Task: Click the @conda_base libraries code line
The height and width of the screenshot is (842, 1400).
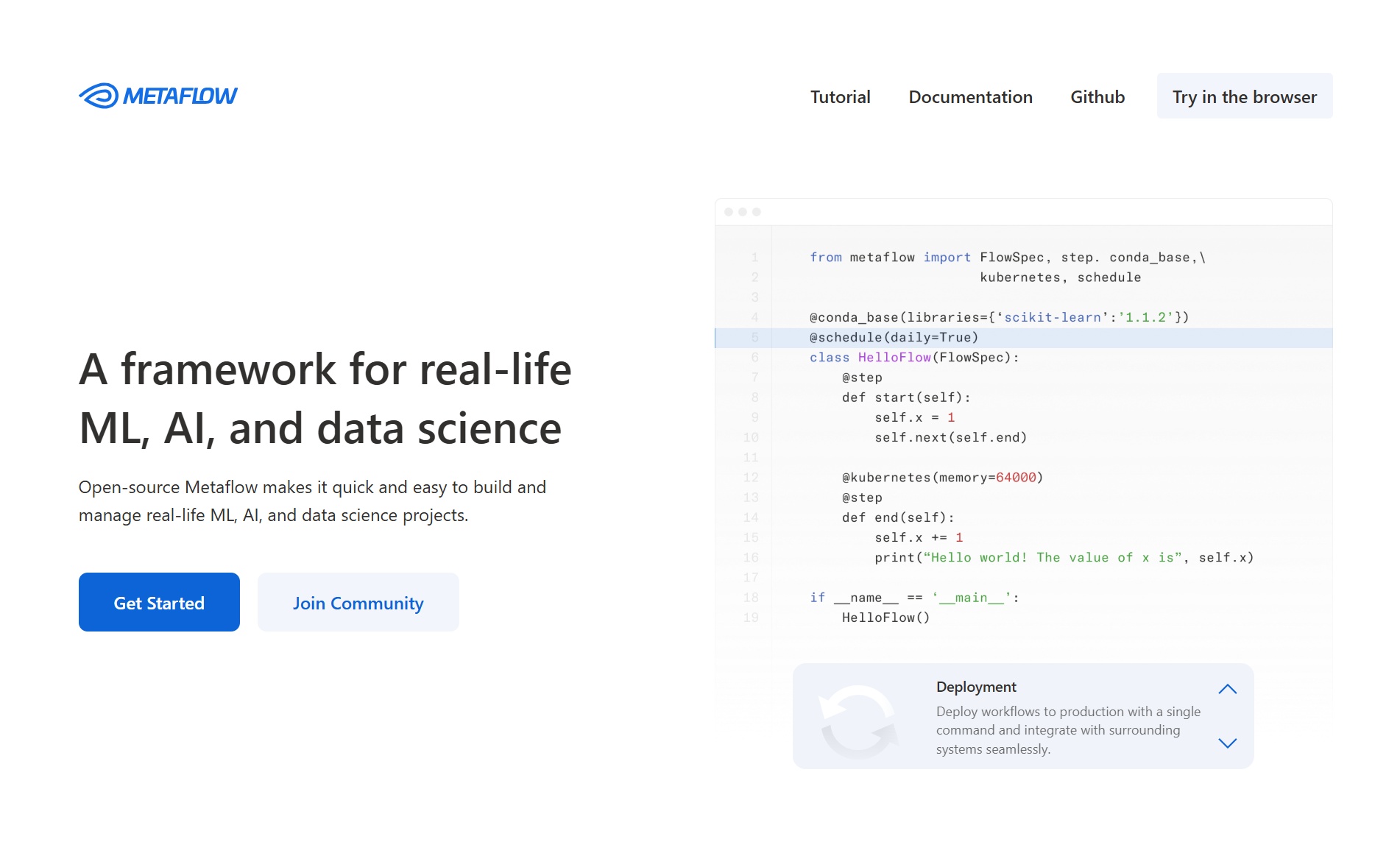Action: coord(999,317)
